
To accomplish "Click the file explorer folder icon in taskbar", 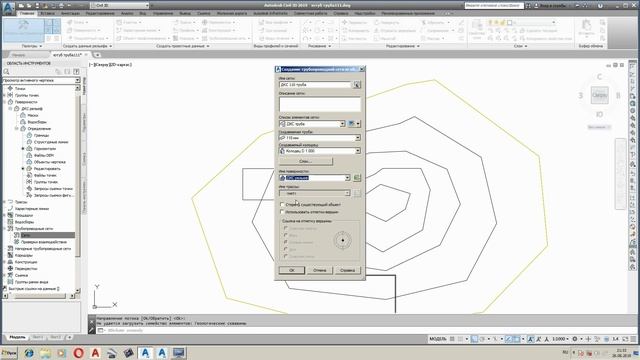I will [x=45, y=353].
